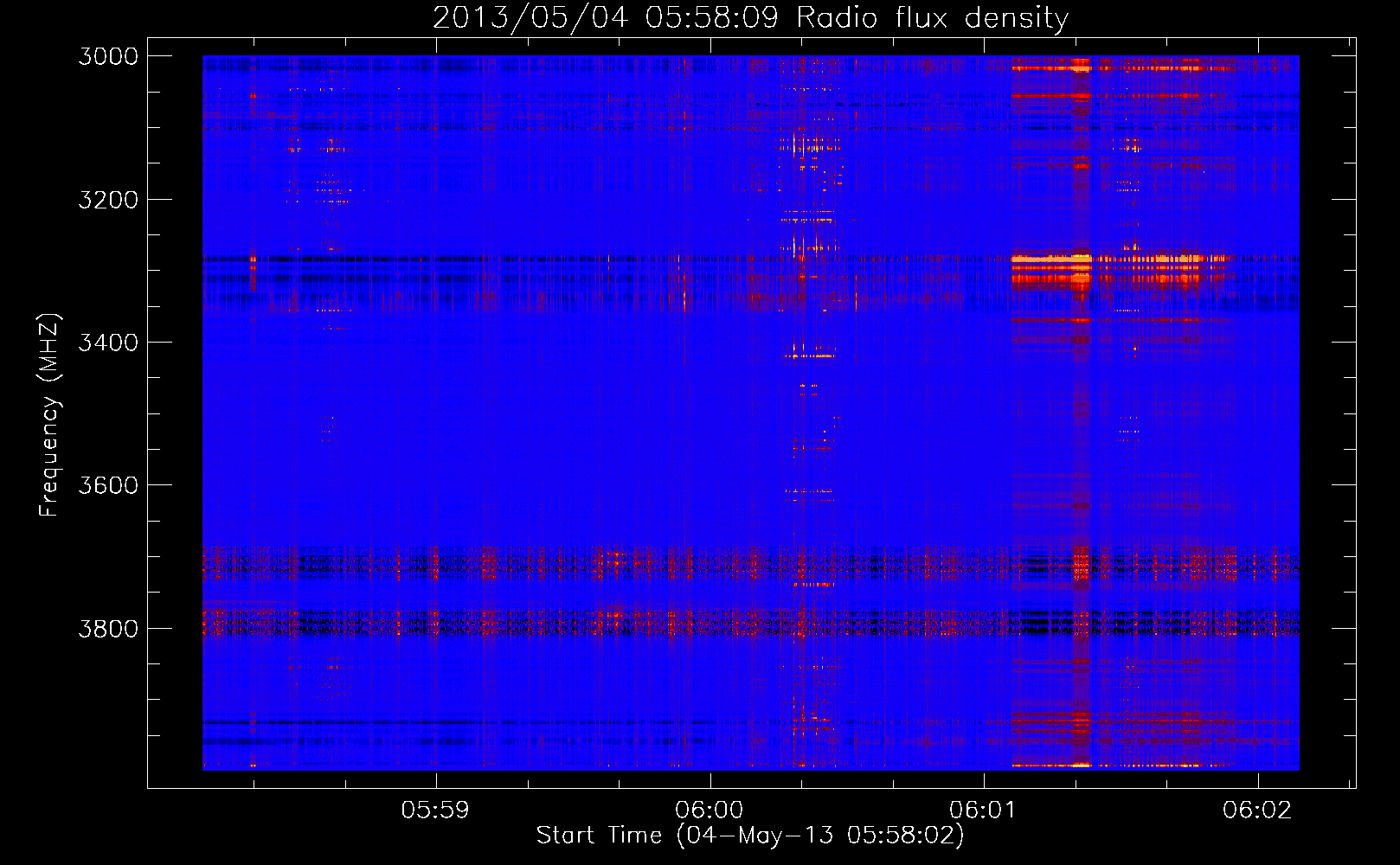Click the 06:02 time axis label
This screenshot has width=1400, height=865.
pyautogui.click(x=1257, y=810)
